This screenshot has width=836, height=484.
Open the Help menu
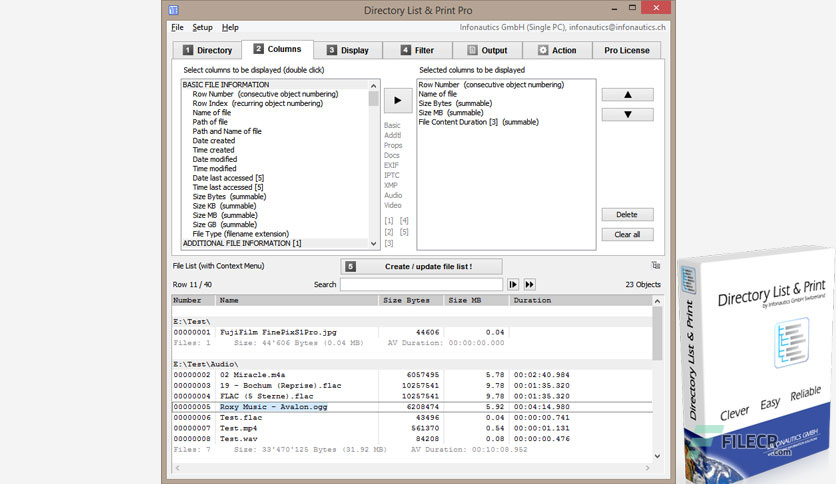coord(230,27)
